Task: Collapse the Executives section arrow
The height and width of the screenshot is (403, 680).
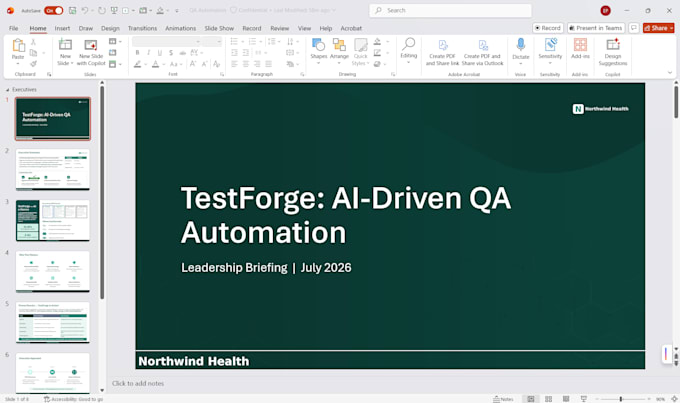Action: click(7, 90)
